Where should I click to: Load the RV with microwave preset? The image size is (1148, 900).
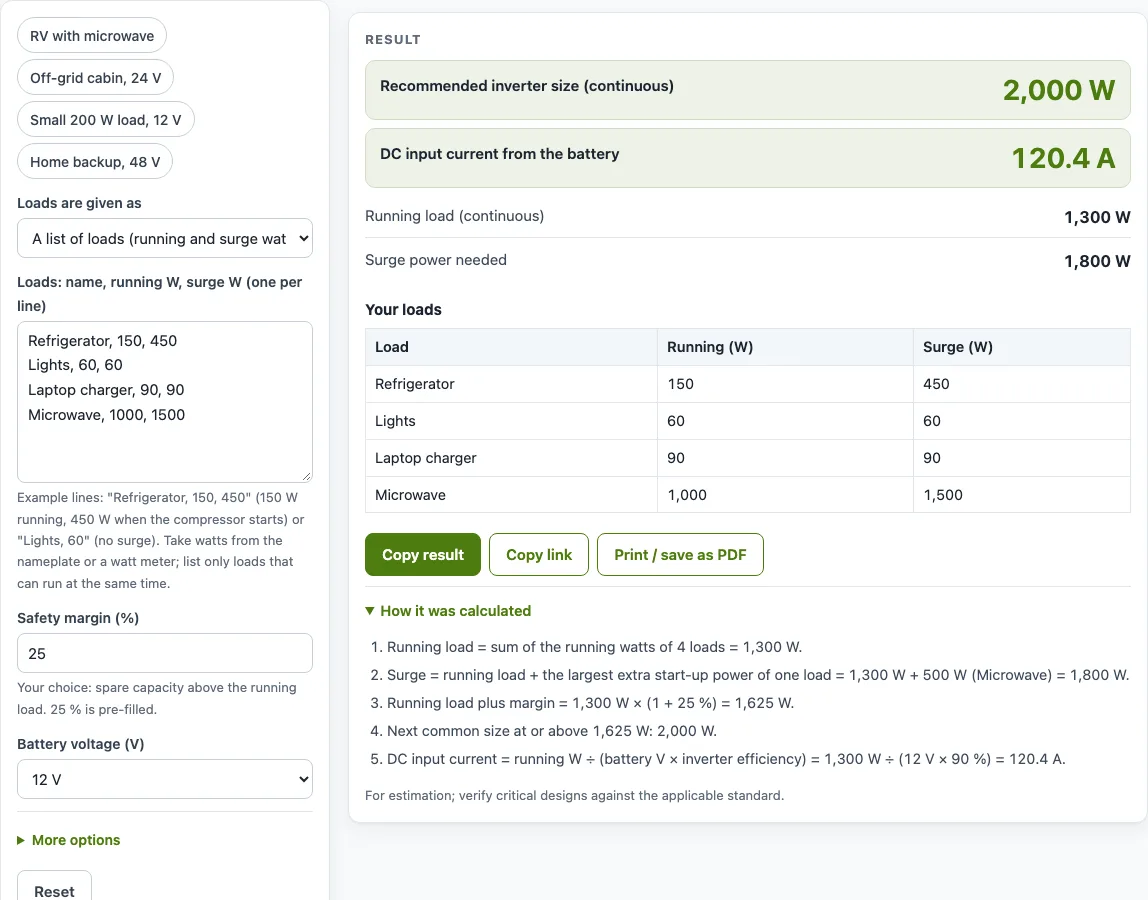tap(92, 36)
